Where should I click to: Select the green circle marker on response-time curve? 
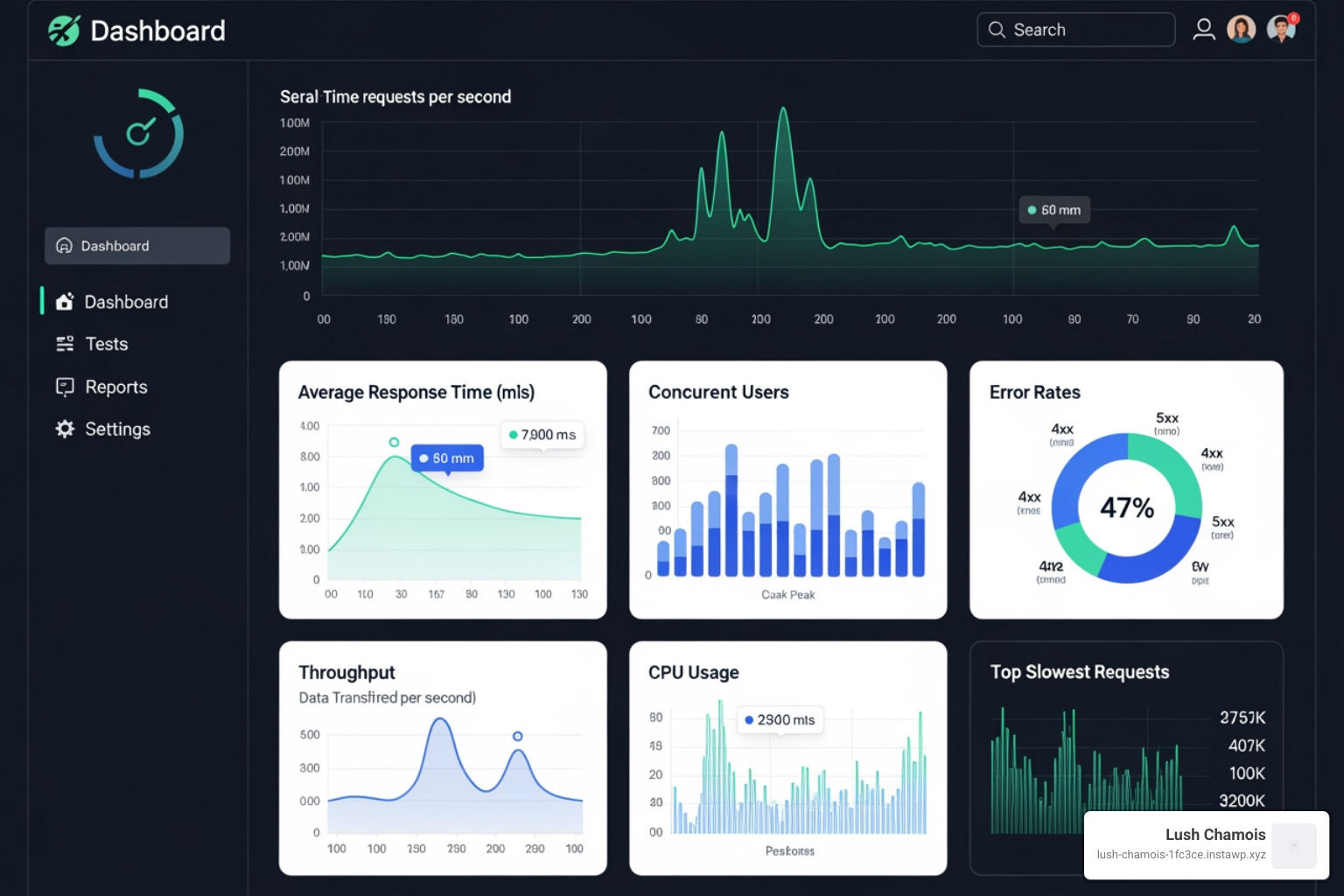(394, 442)
